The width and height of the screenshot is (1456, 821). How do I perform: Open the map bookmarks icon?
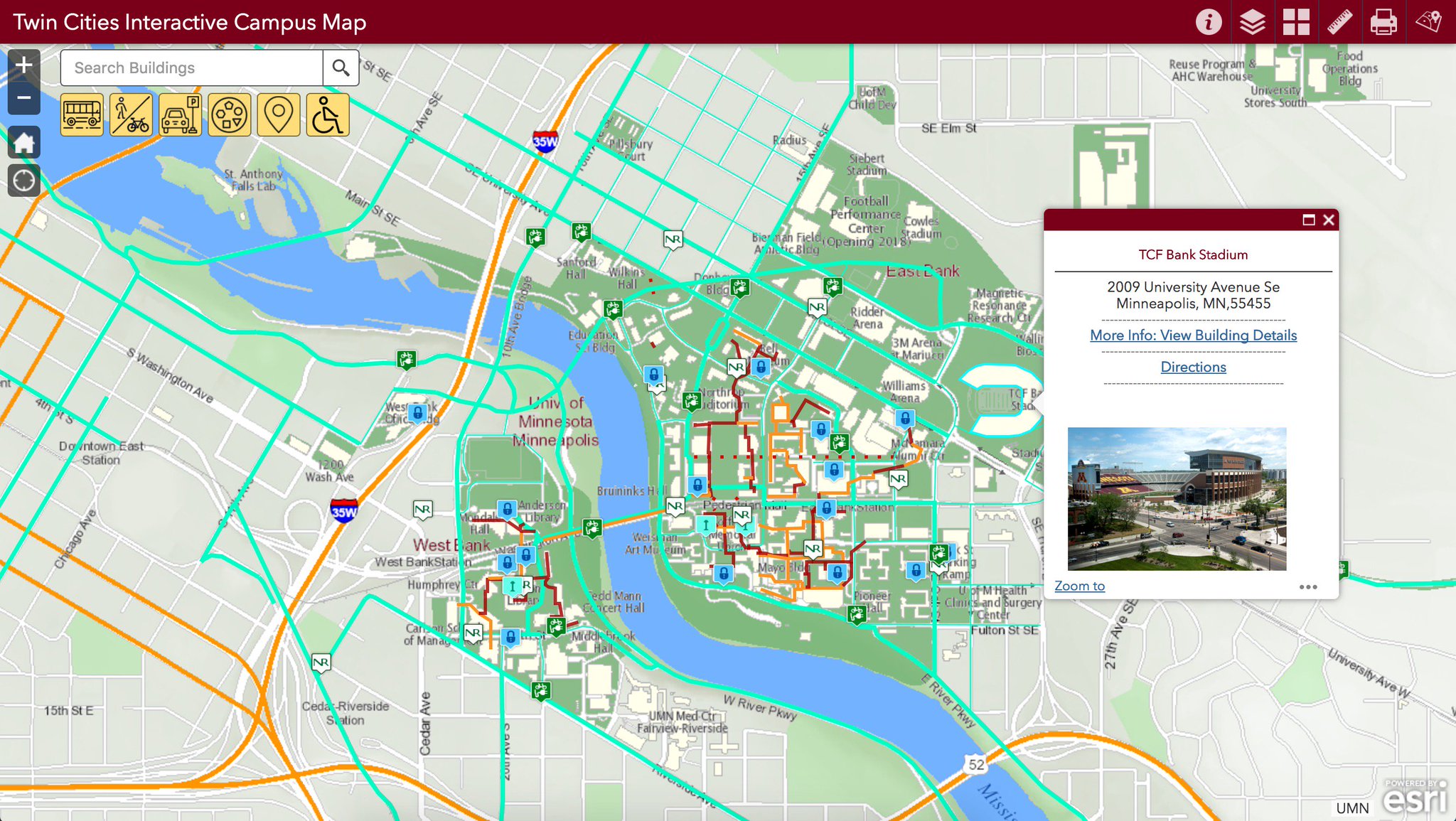(1428, 22)
